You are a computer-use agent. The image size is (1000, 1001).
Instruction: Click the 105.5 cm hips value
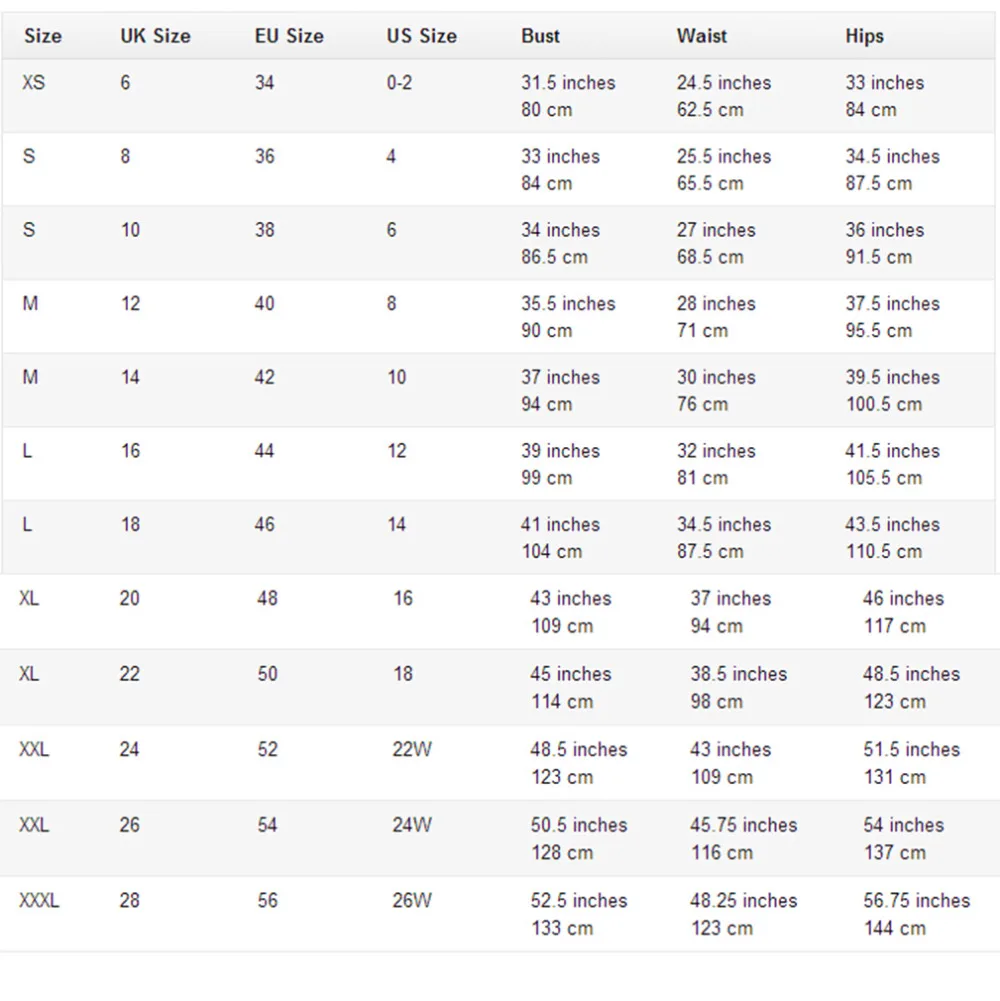tap(883, 478)
